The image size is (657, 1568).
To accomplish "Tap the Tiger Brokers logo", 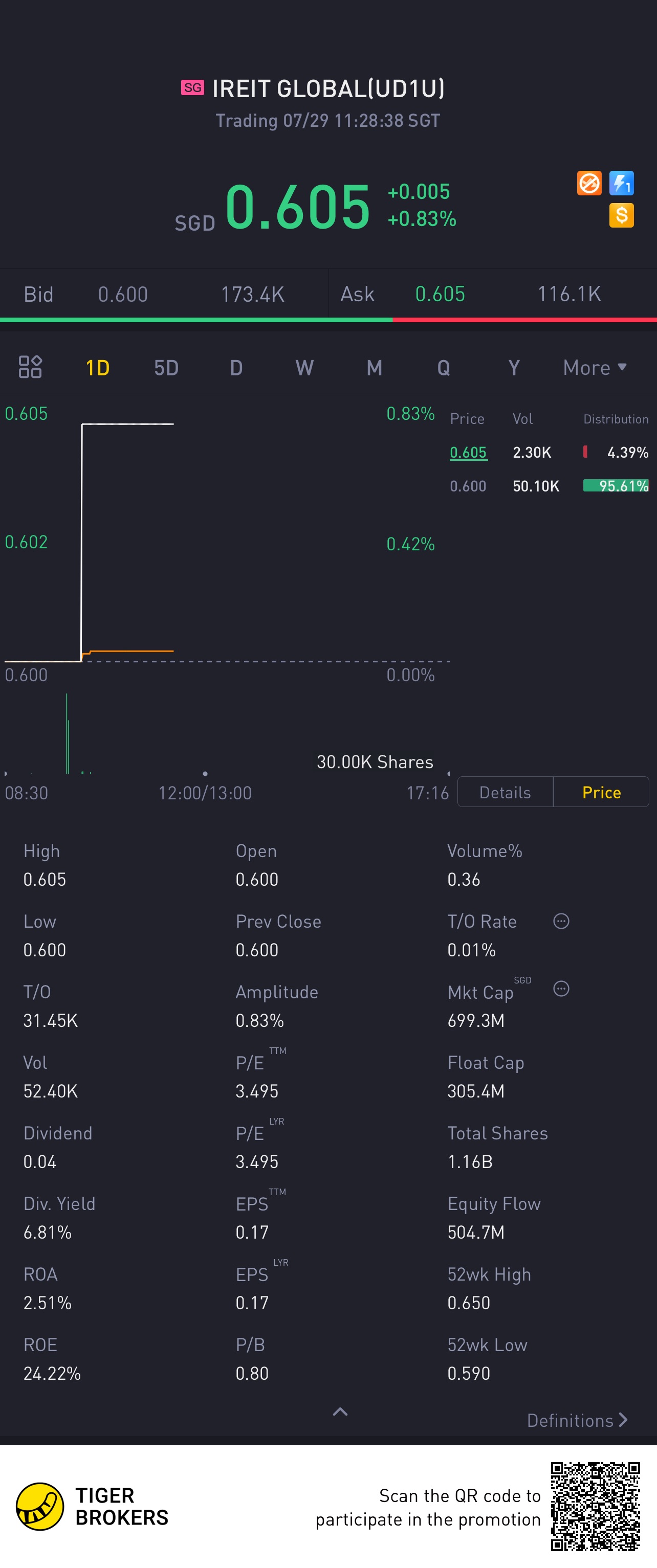I will pyautogui.click(x=40, y=1506).
